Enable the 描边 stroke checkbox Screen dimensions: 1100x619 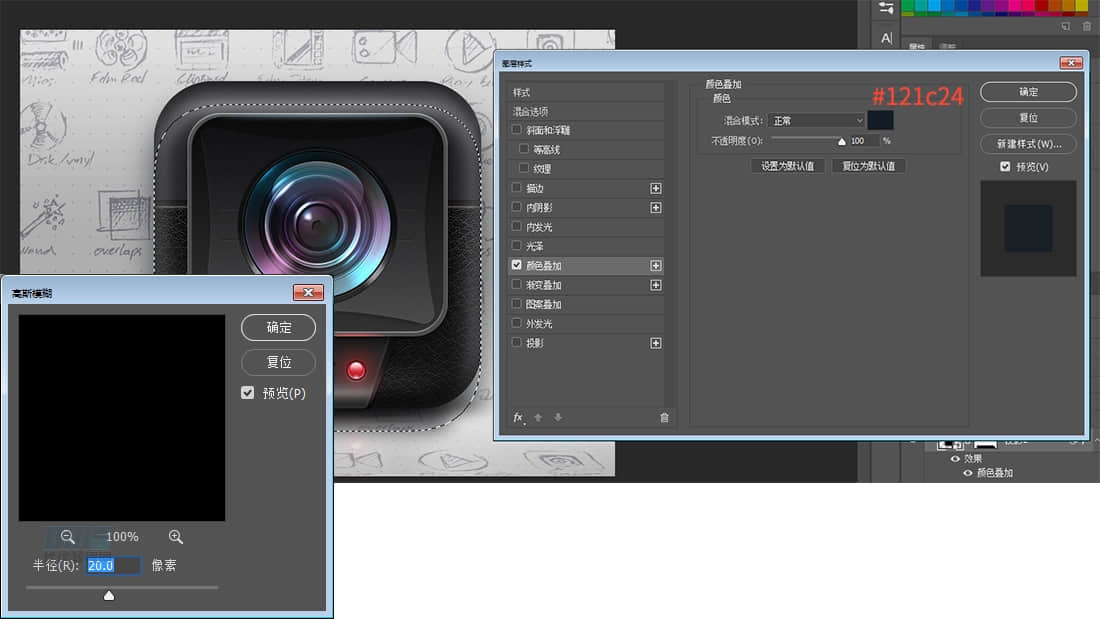coord(517,188)
